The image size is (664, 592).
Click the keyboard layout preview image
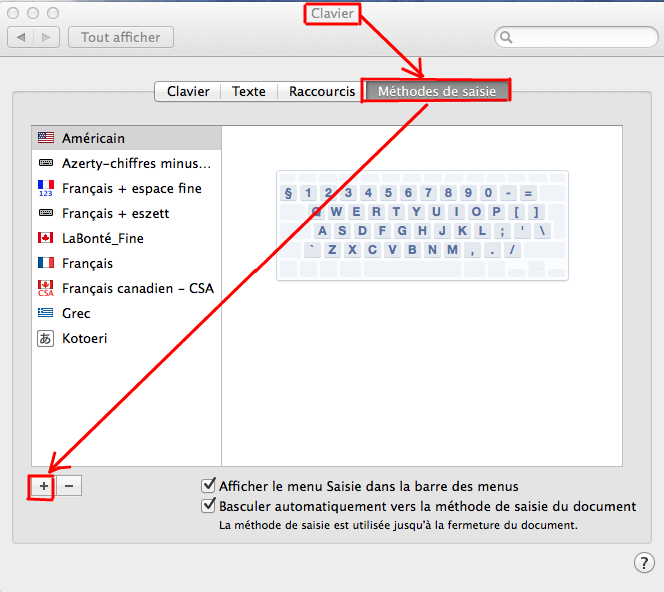[421, 224]
